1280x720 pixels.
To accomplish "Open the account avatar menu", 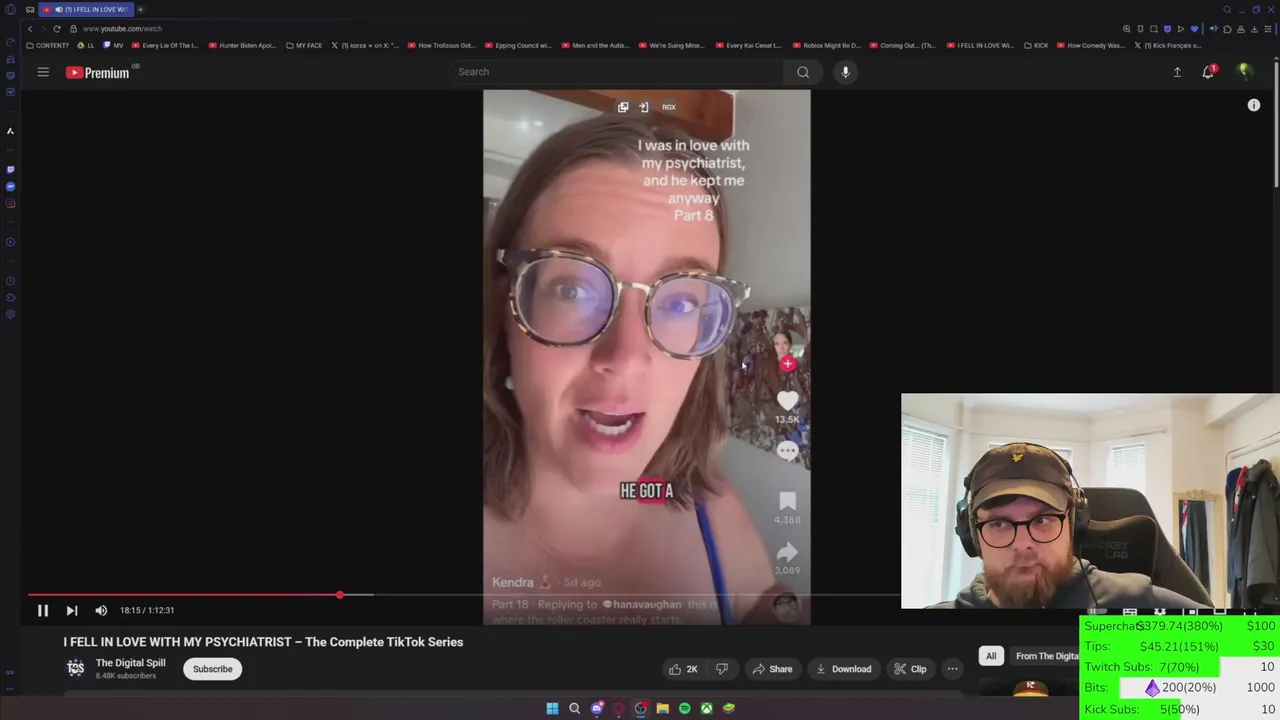I will [x=1245, y=72].
